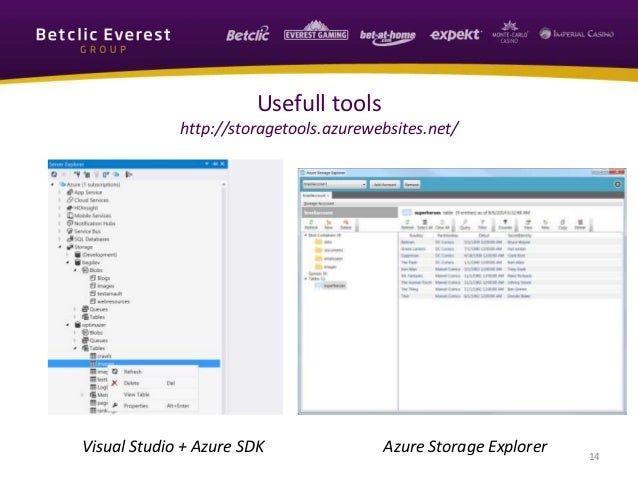Choose Properties from the context menu
The image size is (638, 479).
point(153,406)
